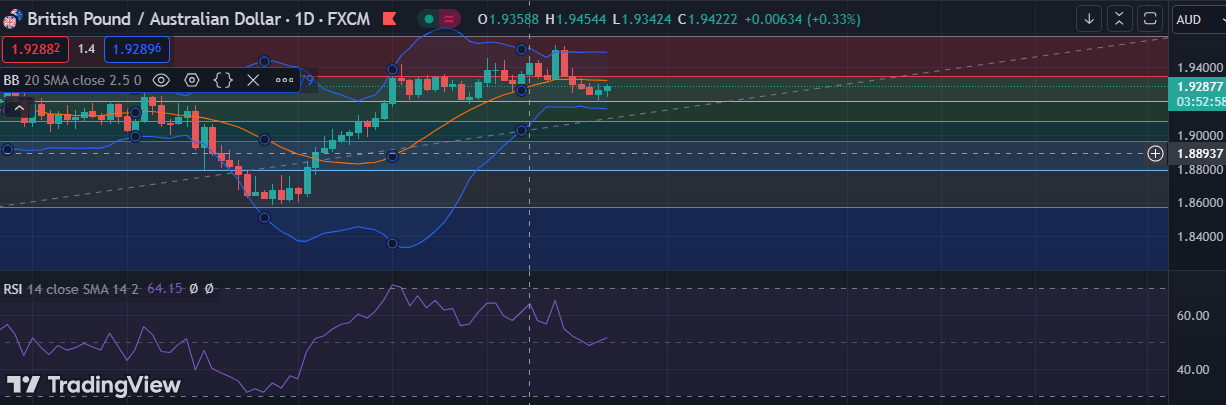Click the 1.88937 crosshair price label
The width and height of the screenshot is (1226, 405).
point(1197,153)
